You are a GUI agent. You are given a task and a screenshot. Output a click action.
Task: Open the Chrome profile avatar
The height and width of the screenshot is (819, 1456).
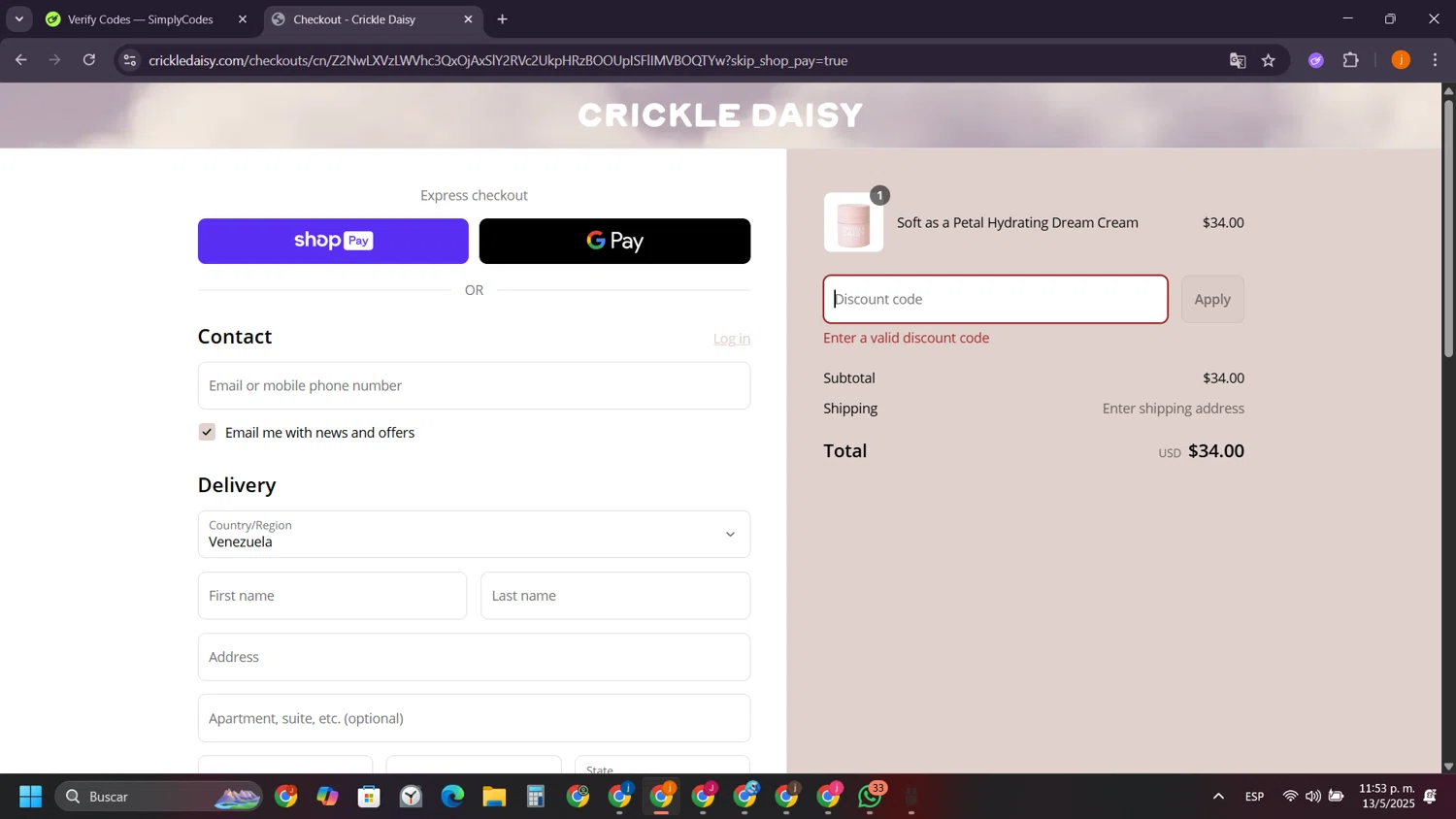click(1400, 60)
